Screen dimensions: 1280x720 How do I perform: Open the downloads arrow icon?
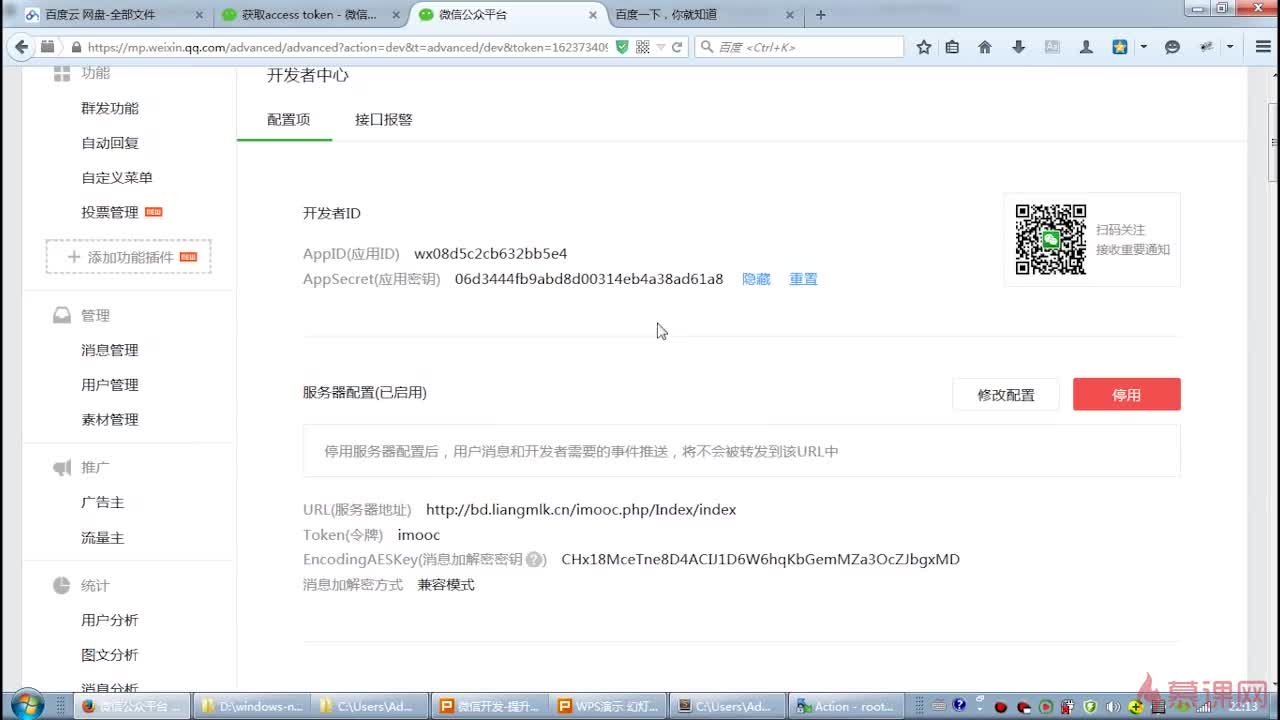(1019, 47)
